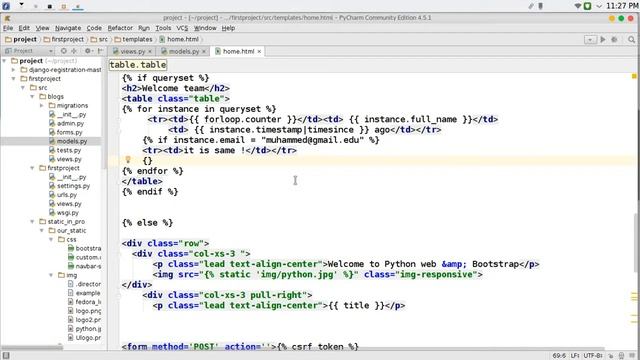This screenshot has height=360, width=640.
Task: Click templates breadcrumb in navigation bar
Action: [133, 40]
